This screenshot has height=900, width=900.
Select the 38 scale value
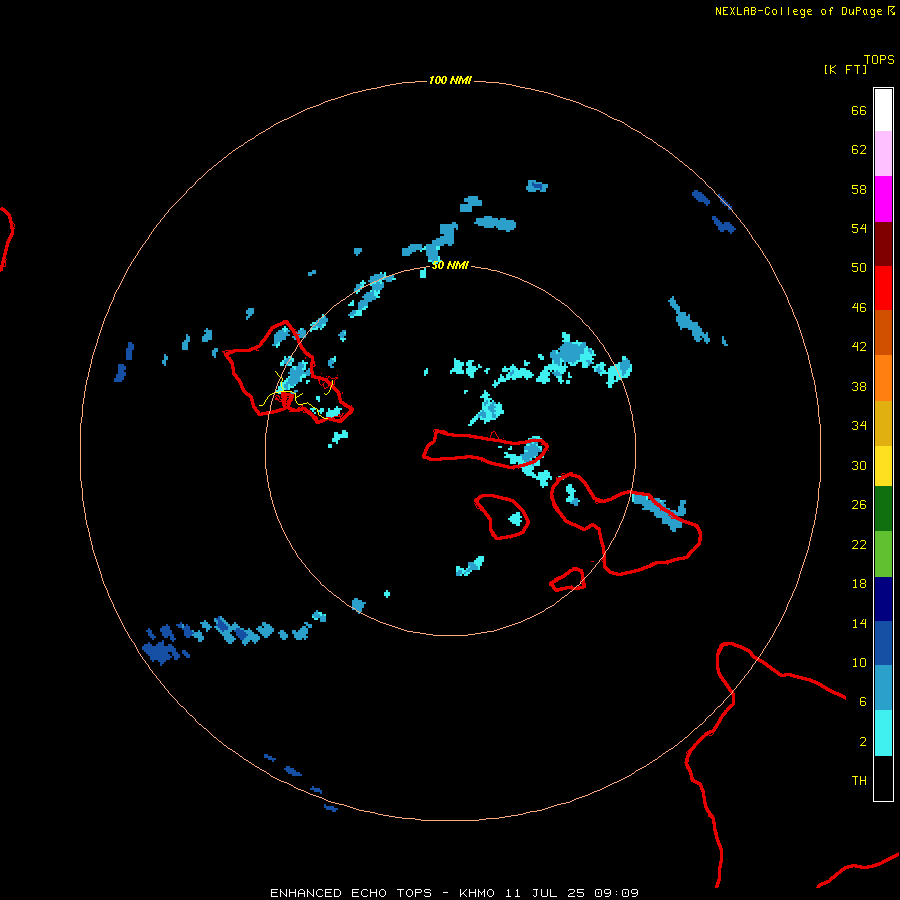(x=859, y=386)
